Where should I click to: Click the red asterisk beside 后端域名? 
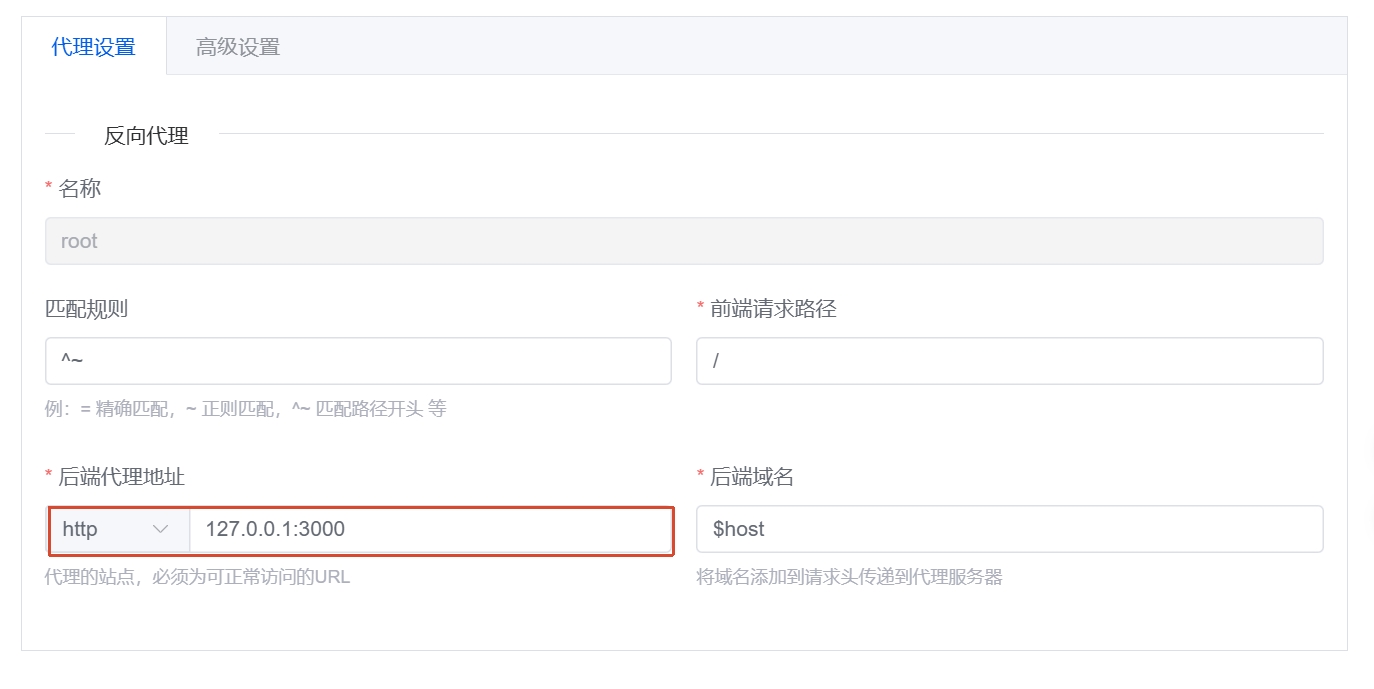point(700,477)
